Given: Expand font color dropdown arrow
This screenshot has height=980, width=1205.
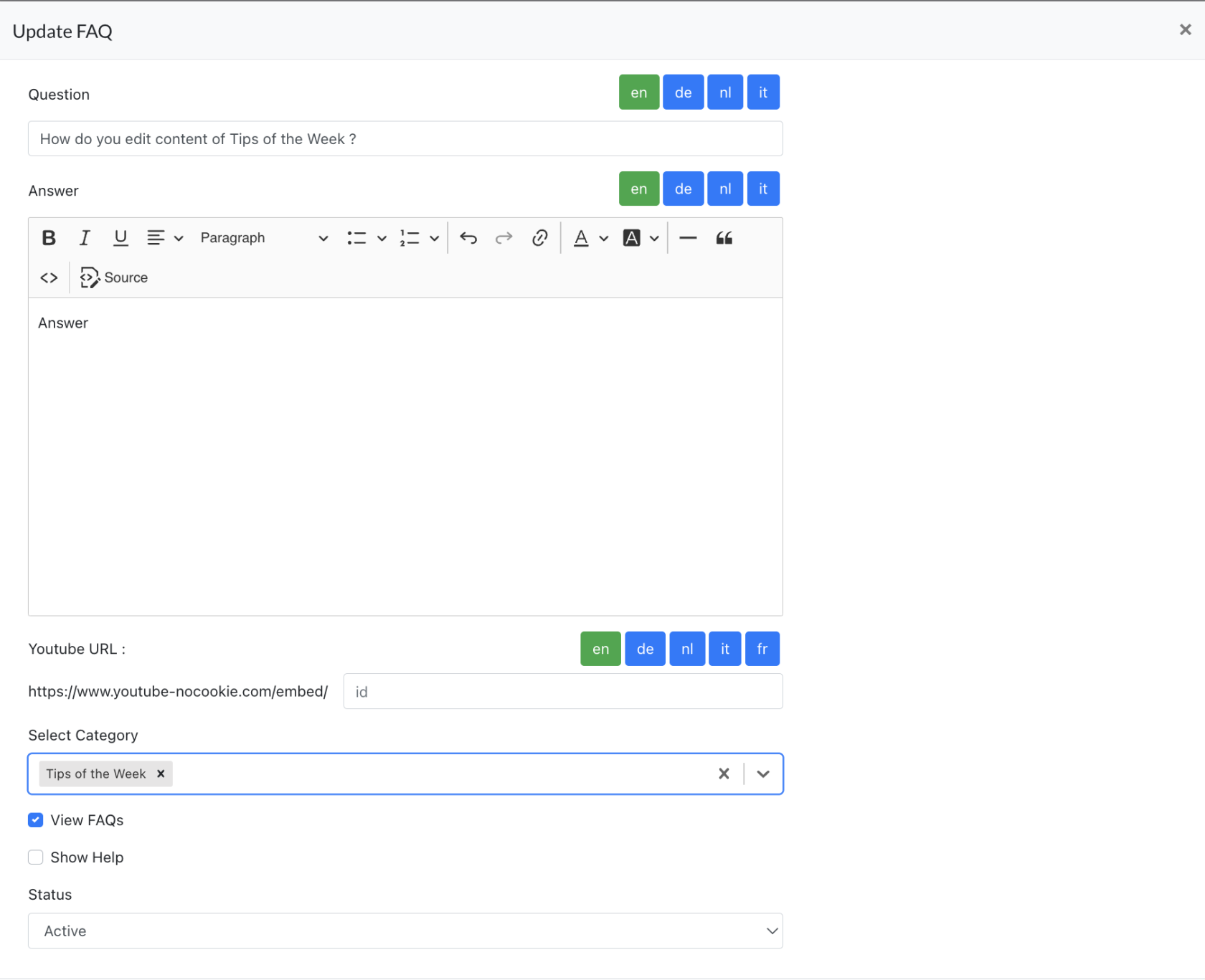Looking at the screenshot, I should coord(604,239).
